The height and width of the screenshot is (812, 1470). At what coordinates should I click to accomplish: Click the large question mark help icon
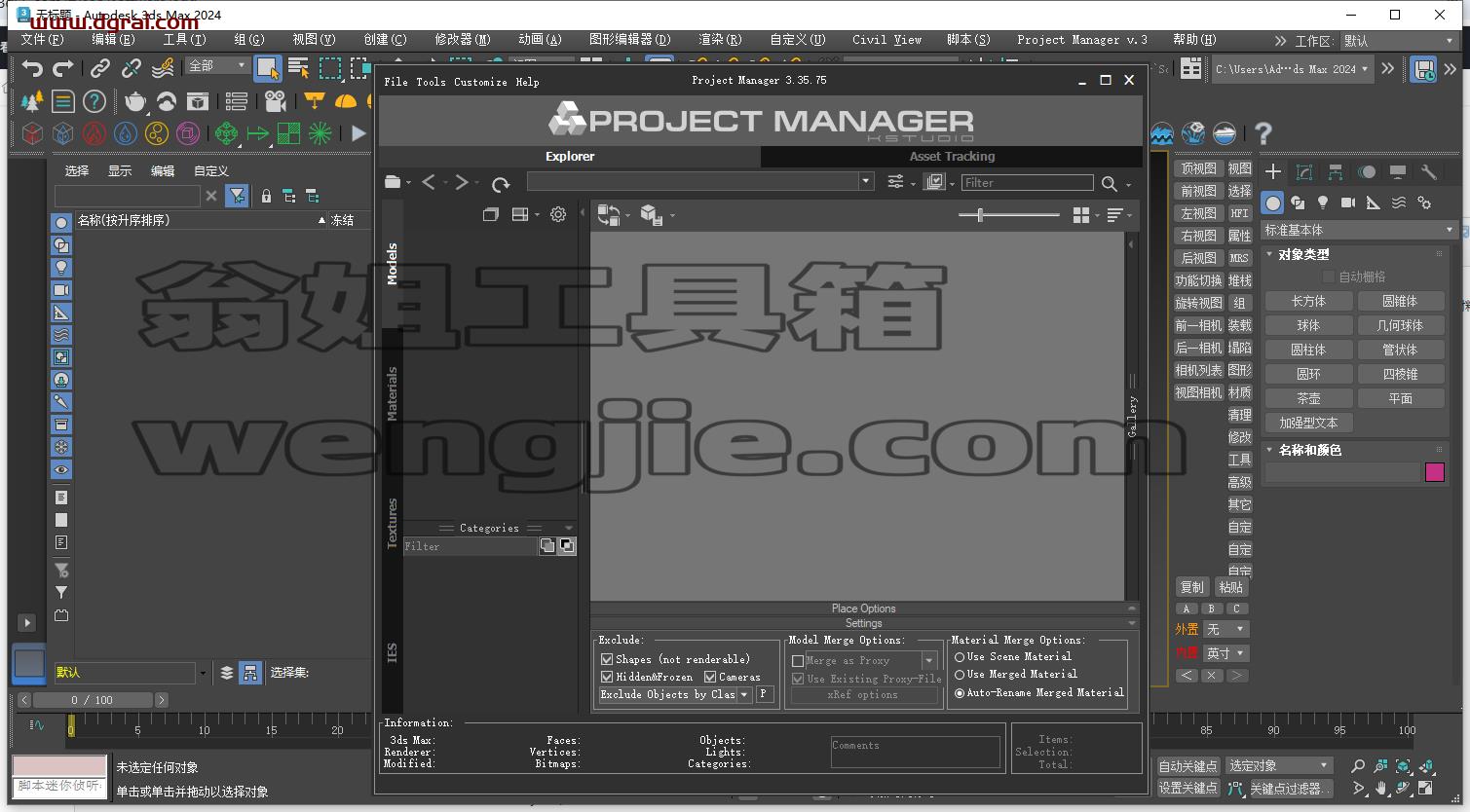1263,133
